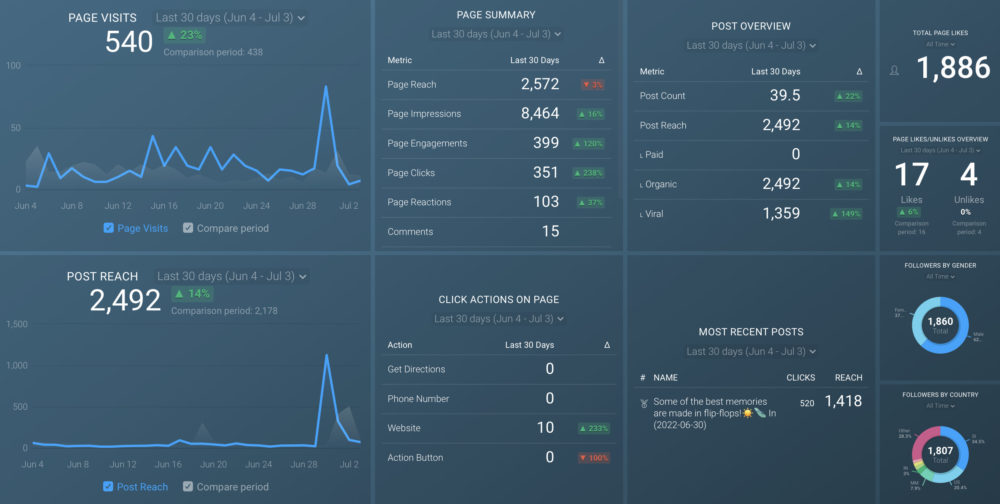Select the Page Impressions row
Viewport: 1000px width, 504px height.
[x=496, y=114]
